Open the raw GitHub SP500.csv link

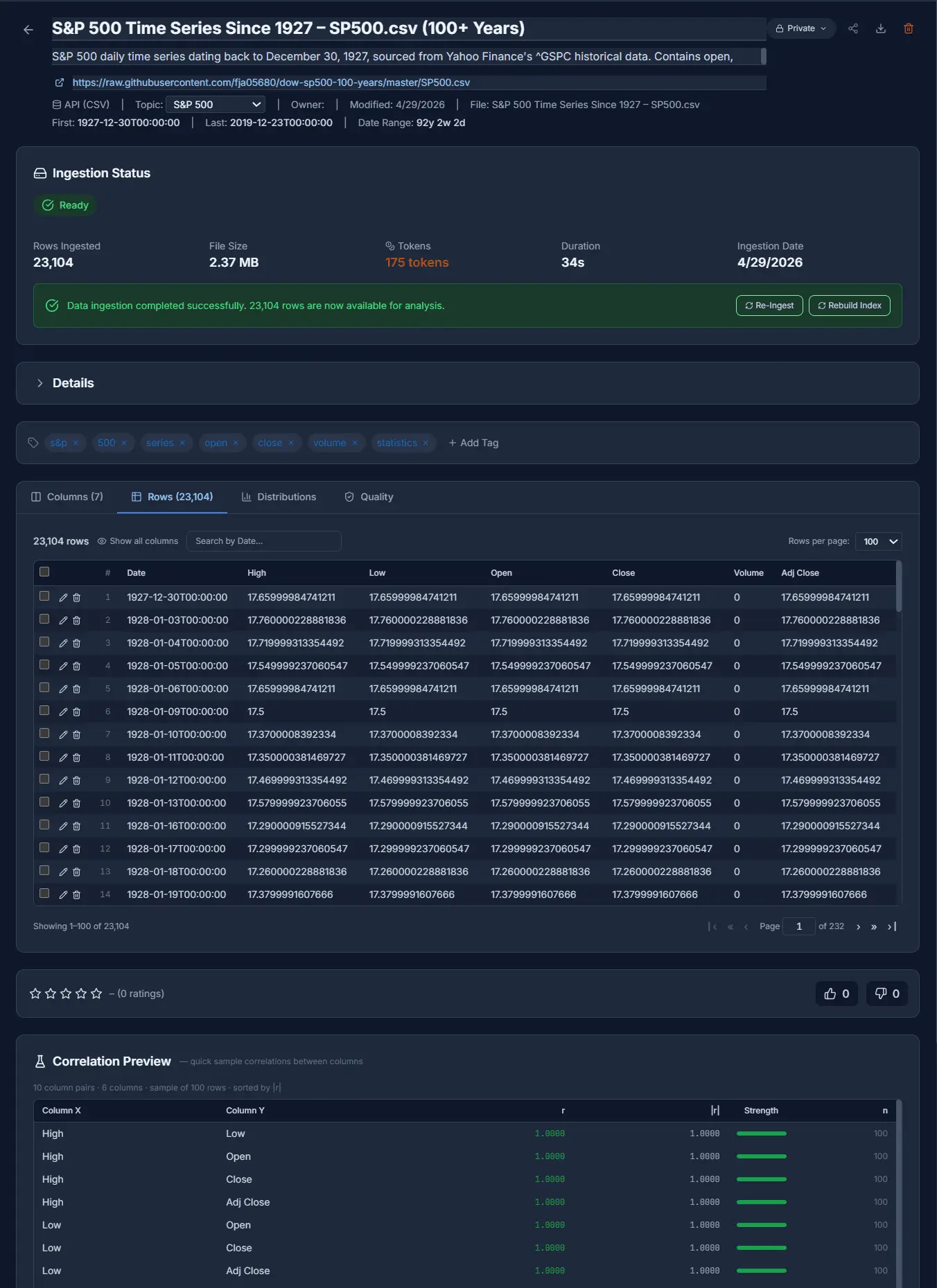coord(271,82)
